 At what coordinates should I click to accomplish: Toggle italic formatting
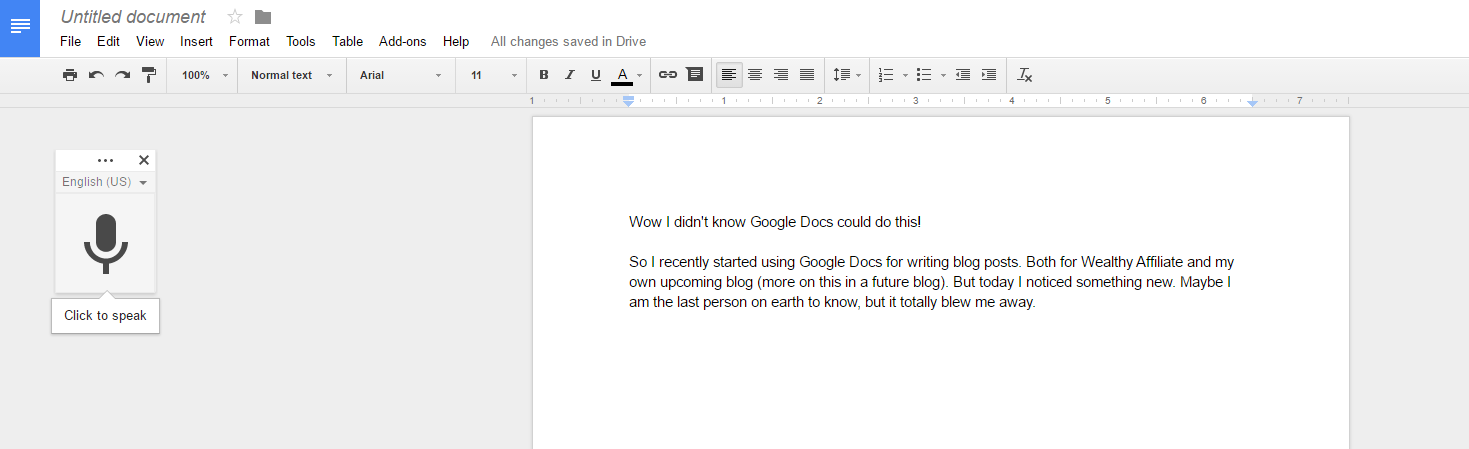tap(570, 75)
